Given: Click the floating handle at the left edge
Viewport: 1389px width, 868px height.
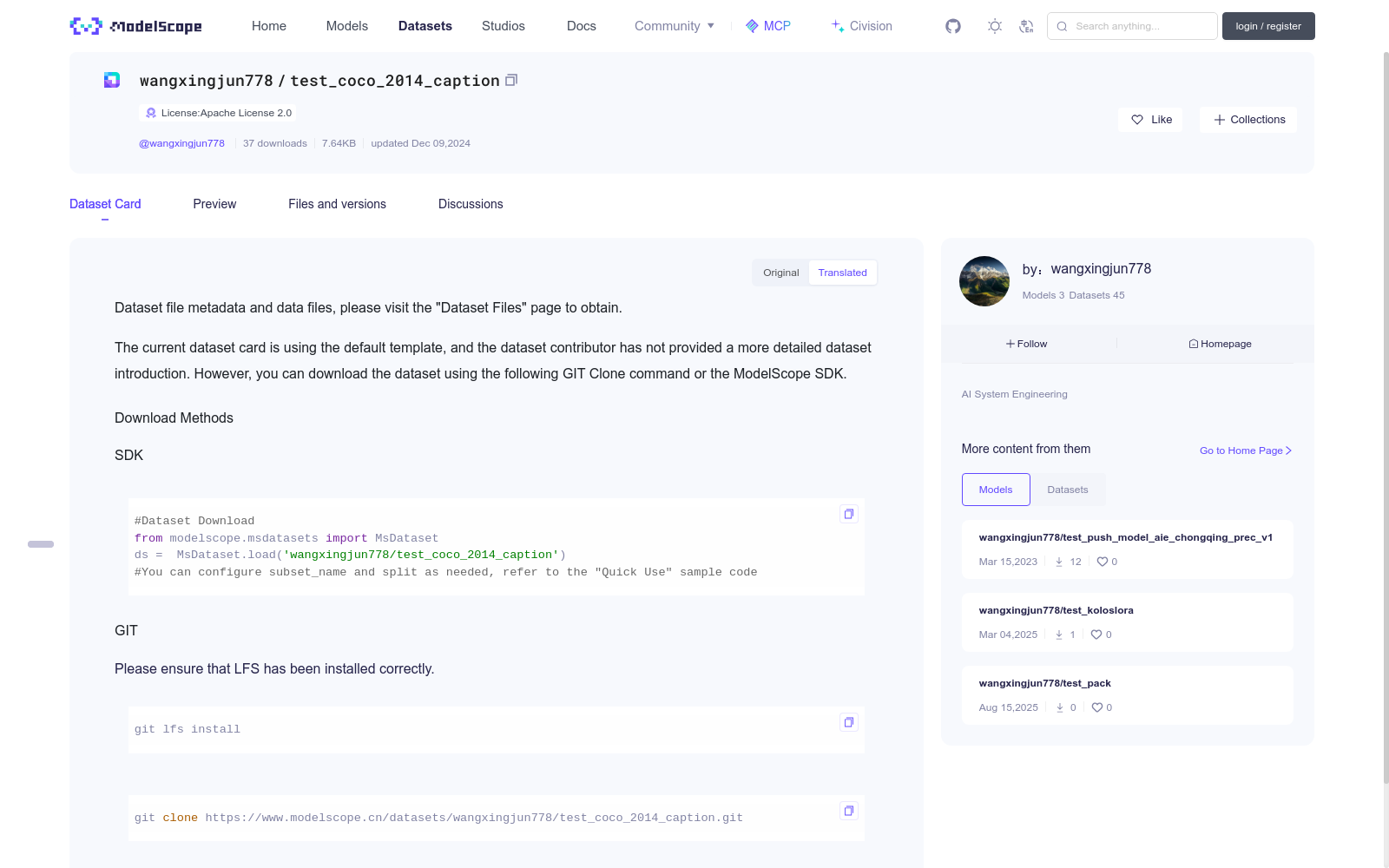Looking at the screenshot, I should click(x=41, y=544).
